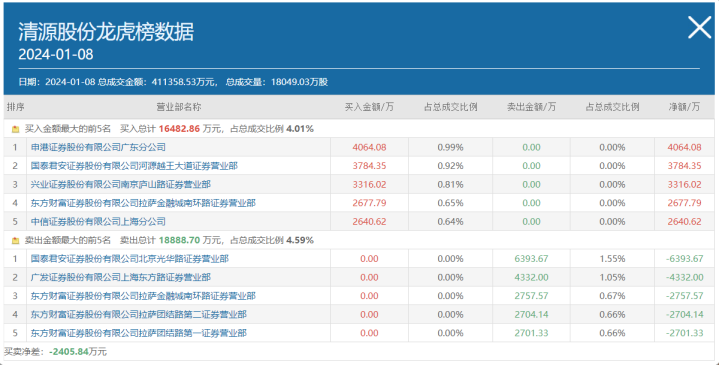This screenshot has width=719, height=365.
Task: Open 申港证券股份有限公司广东分公司 link
Action: point(98,147)
